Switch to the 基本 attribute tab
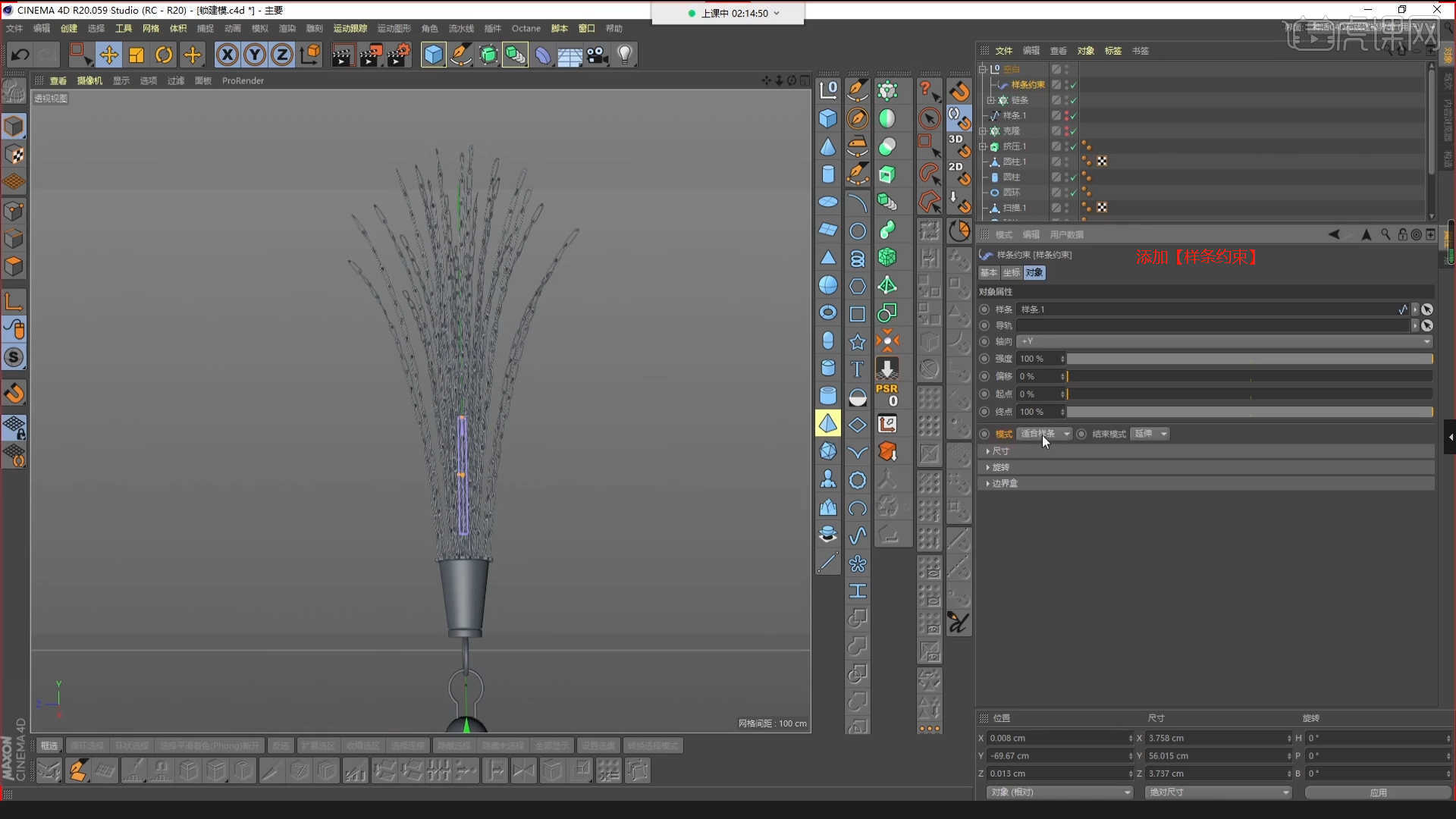Screen dimensions: 1456x819 (989, 273)
